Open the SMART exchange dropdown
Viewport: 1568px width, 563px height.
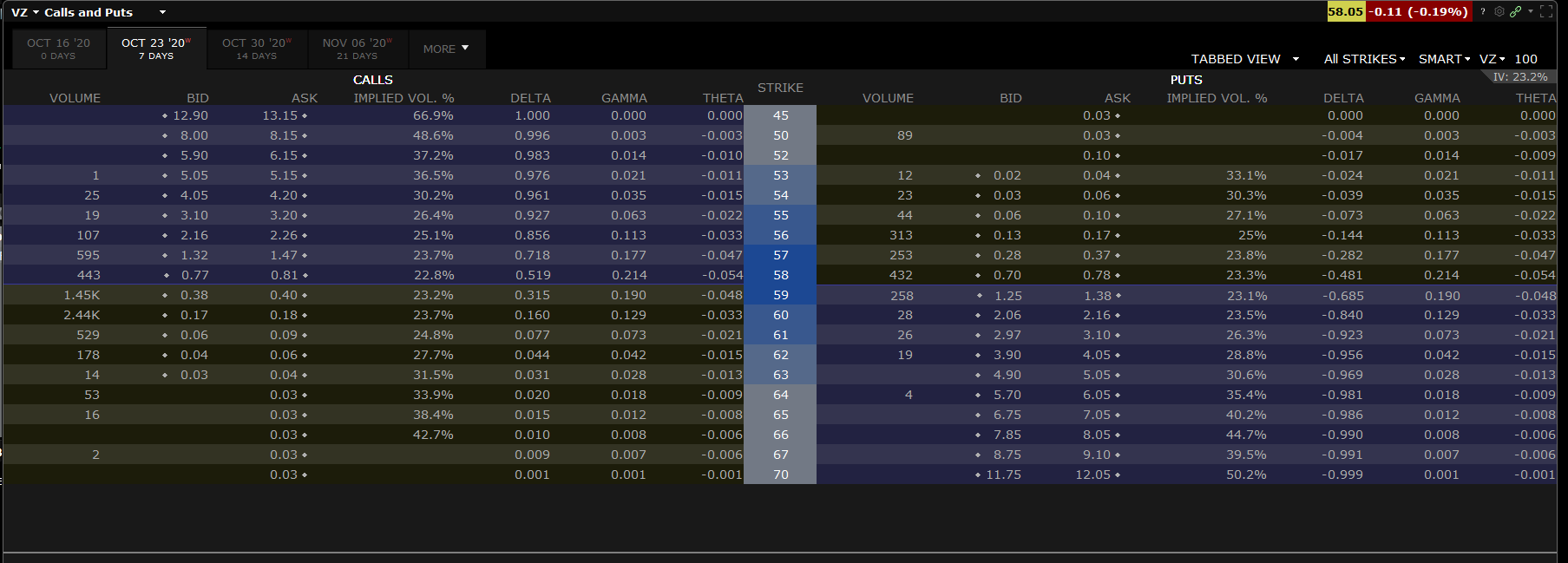point(1444,59)
